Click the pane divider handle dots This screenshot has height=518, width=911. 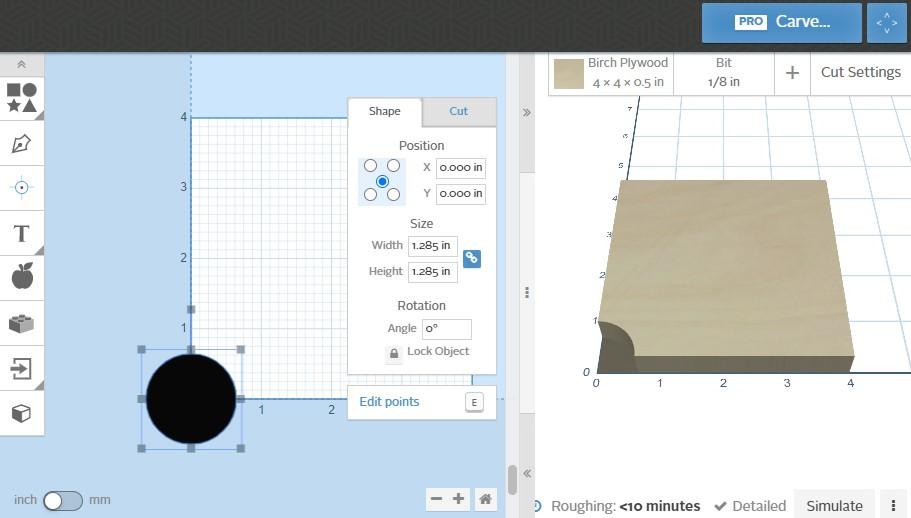(526, 292)
